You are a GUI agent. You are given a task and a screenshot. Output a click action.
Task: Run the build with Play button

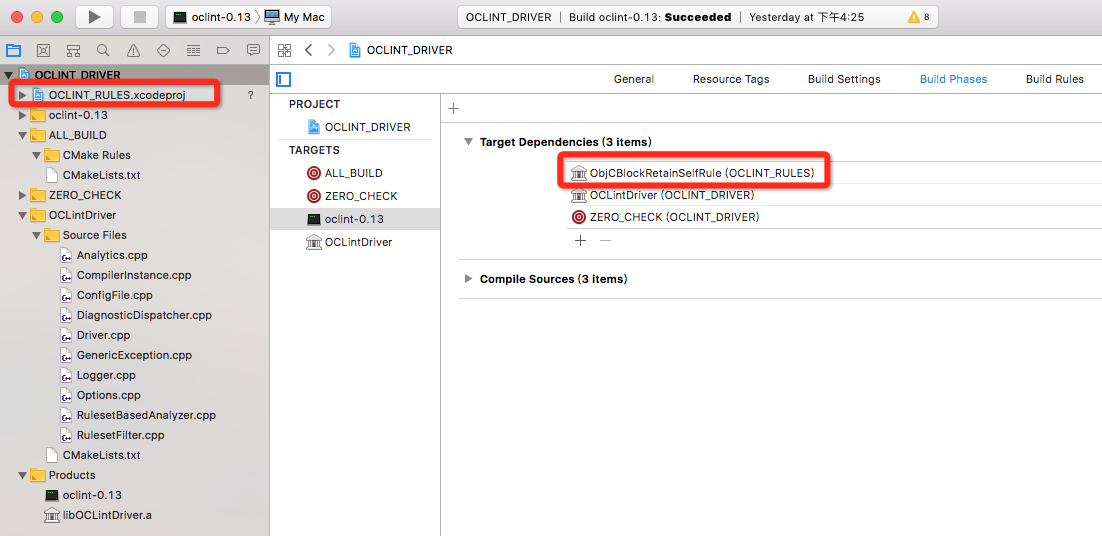click(95, 17)
